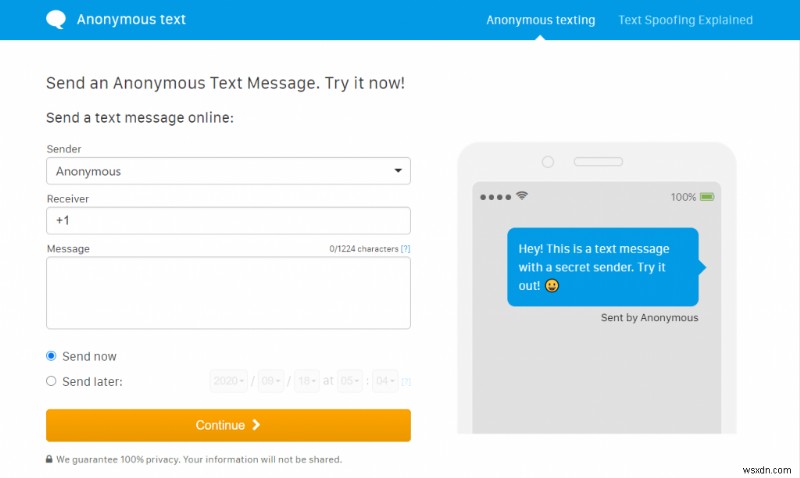Click the Receiver phone number field
This screenshot has height=478, width=800.
click(x=228, y=221)
